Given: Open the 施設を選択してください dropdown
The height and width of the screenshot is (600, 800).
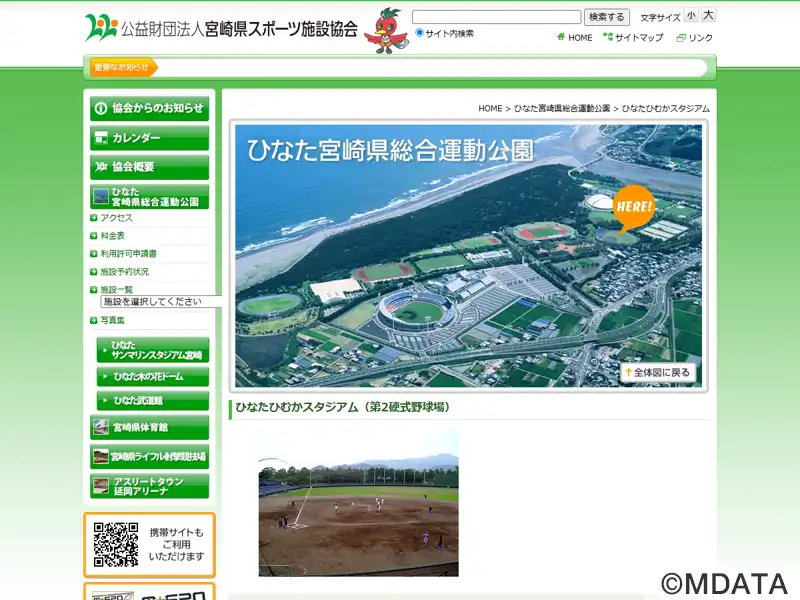Looking at the screenshot, I should click(161, 302).
